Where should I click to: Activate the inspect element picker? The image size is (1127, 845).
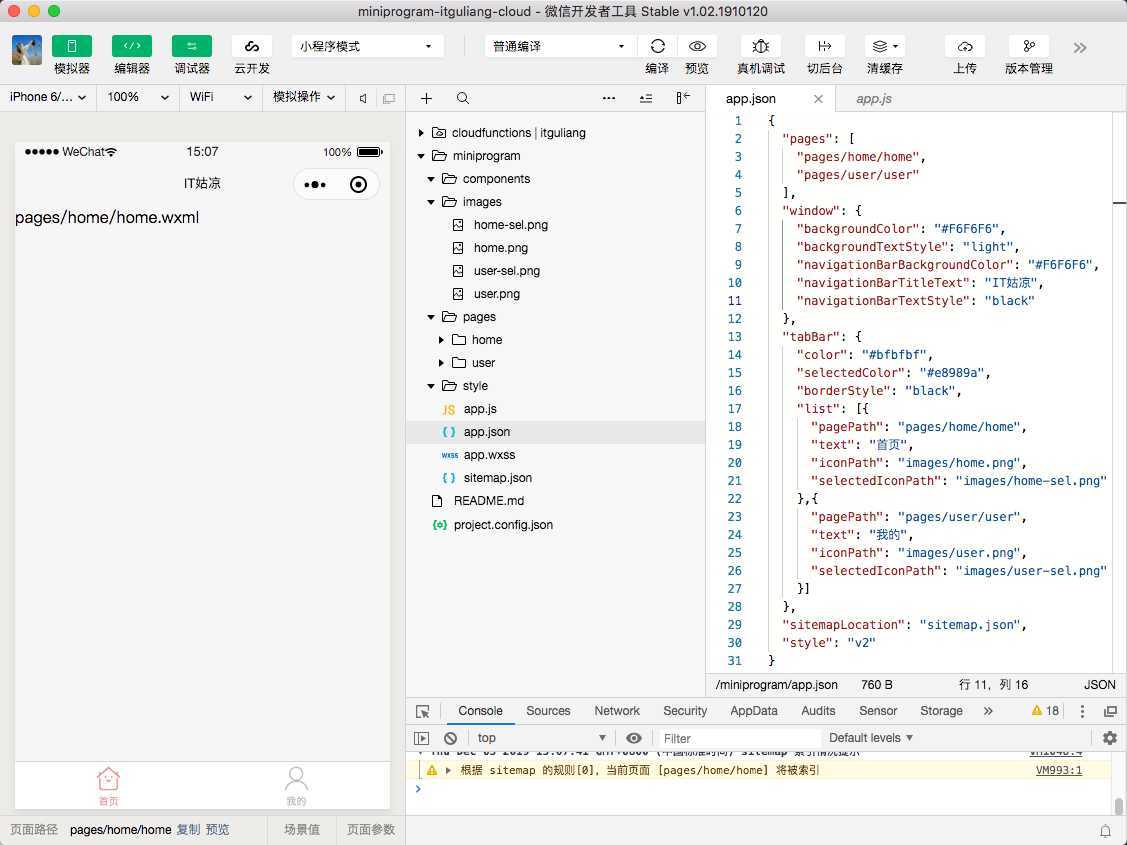[423, 711]
